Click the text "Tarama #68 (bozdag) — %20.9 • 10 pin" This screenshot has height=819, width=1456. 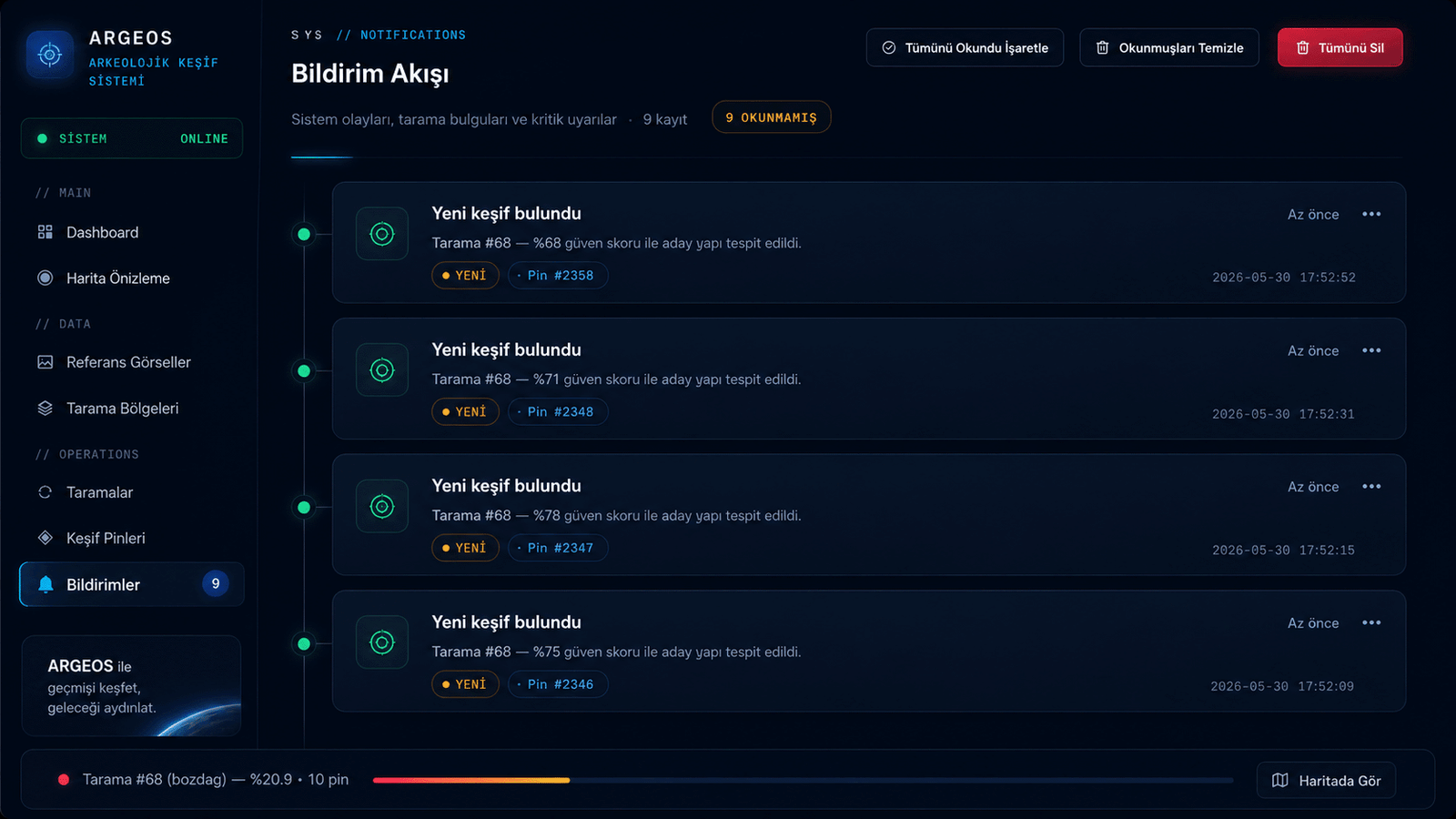coord(216,780)
